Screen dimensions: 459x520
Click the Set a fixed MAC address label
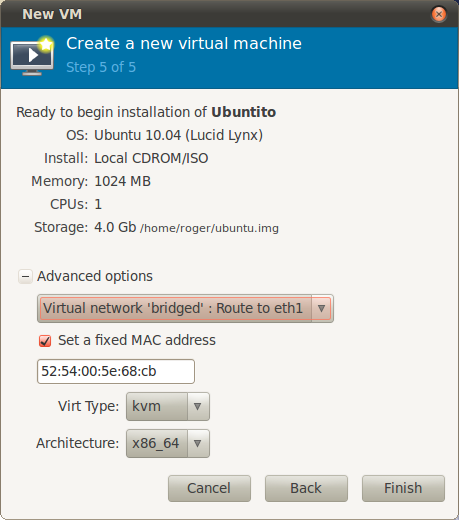click(x=137, y=340)
